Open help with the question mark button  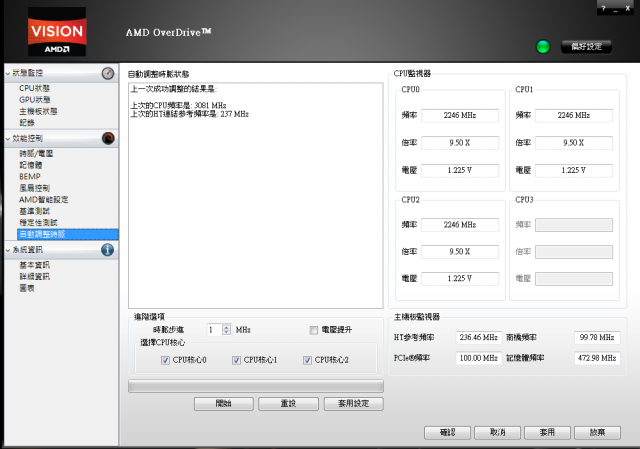[603, 8]
